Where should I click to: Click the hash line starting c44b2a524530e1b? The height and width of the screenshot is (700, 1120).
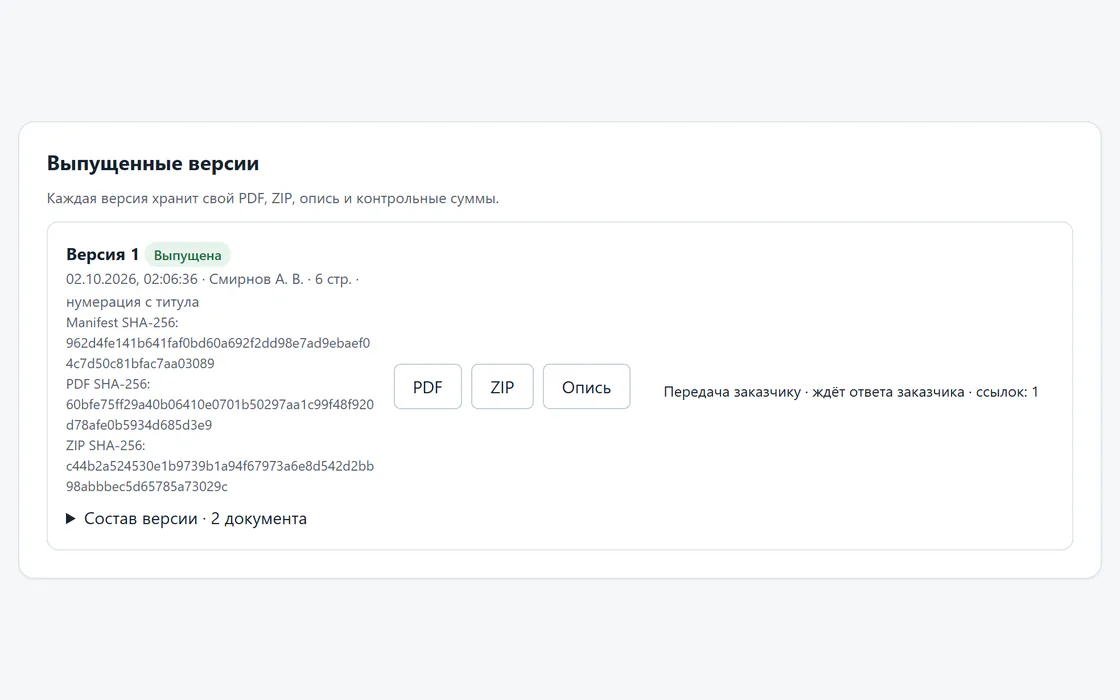point(220,466)
